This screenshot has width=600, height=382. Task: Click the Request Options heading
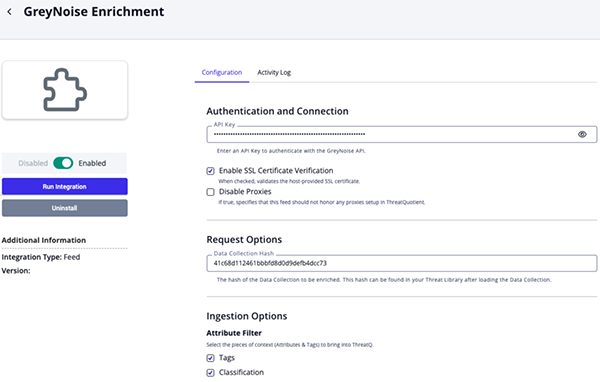pos(244,240)
